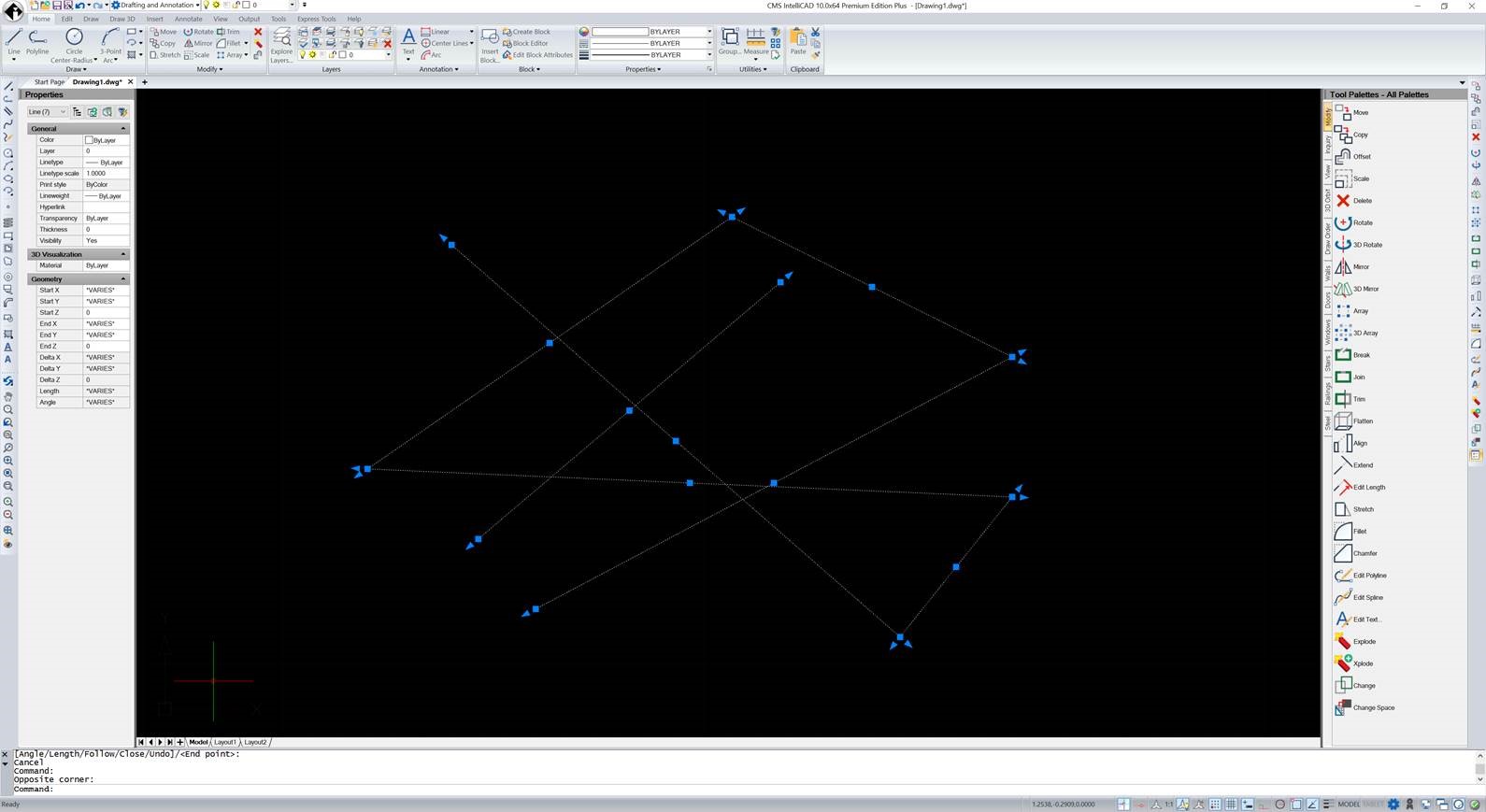Click Mirror in Tool Palettes
This screenshot has width=1486, height=812.
click(x=1351, y=266)
